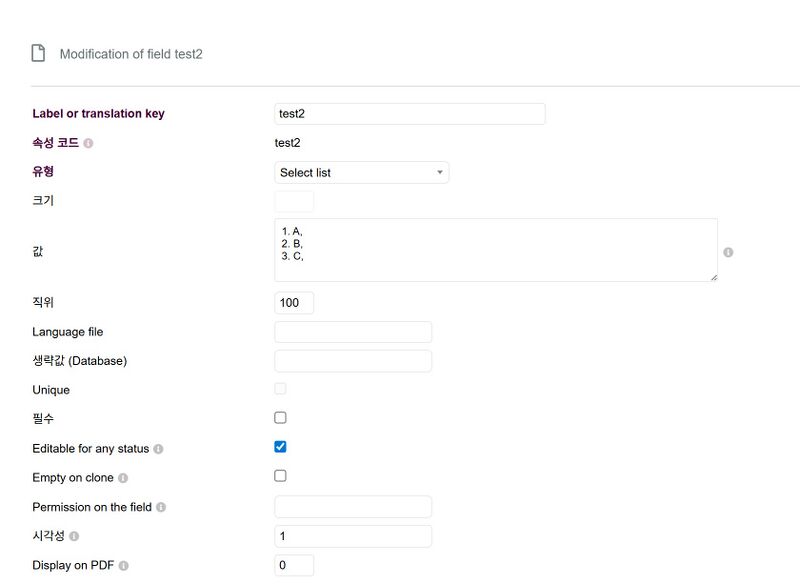Click the info icon beside the 값 textarea

[728, 252]
